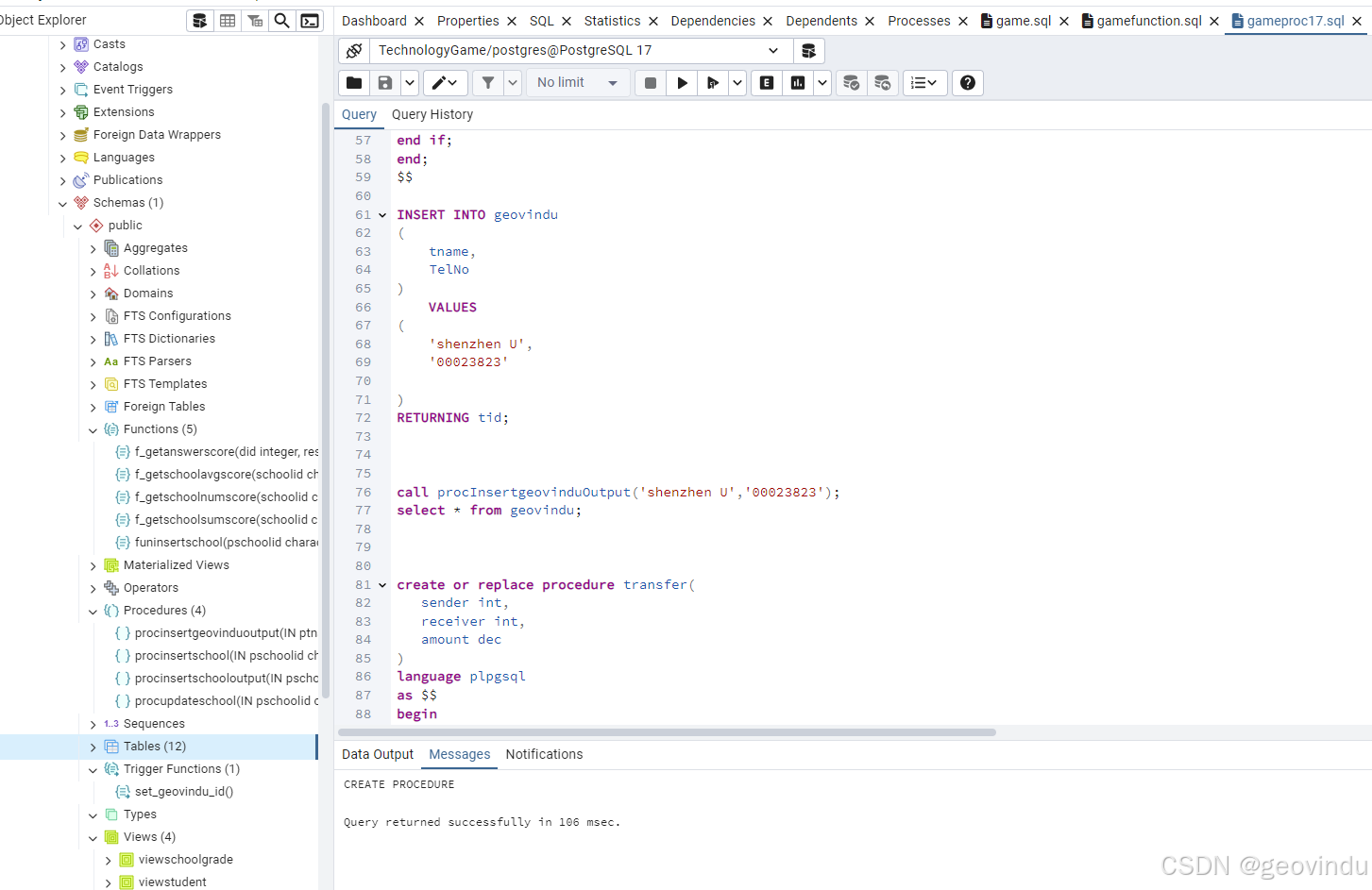Select the Foreign Data Wrappers node
Image resolution: width=1372 pixels, height=890 pixels.
click(x=157, y=135)
